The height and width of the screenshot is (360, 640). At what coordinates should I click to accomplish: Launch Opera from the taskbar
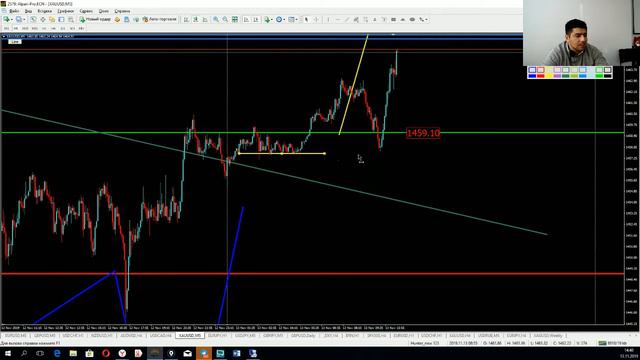(x=106, y=353)
